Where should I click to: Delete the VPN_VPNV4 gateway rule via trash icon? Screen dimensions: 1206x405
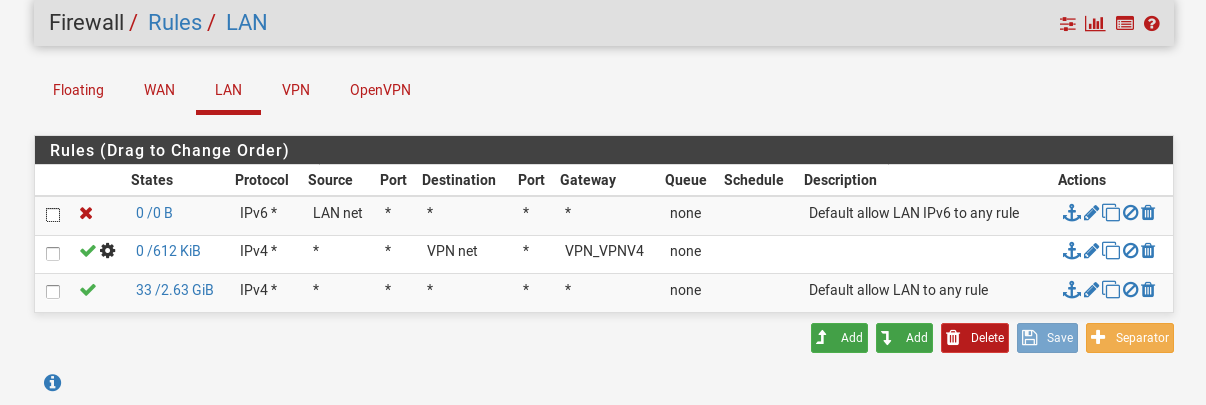point(1148,251)
